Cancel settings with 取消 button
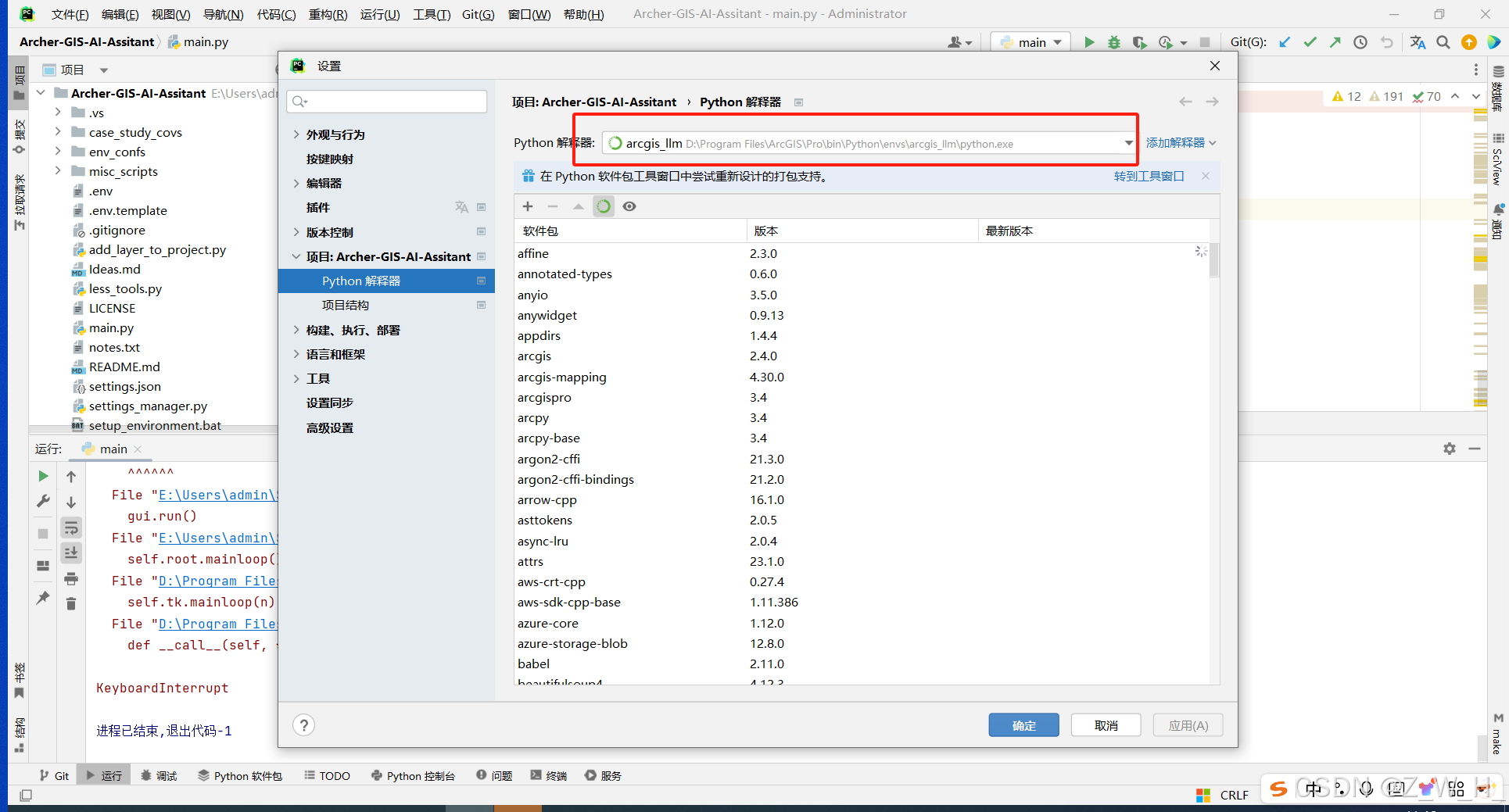This screenshot has width=1509, height=812. point(1106,725)
